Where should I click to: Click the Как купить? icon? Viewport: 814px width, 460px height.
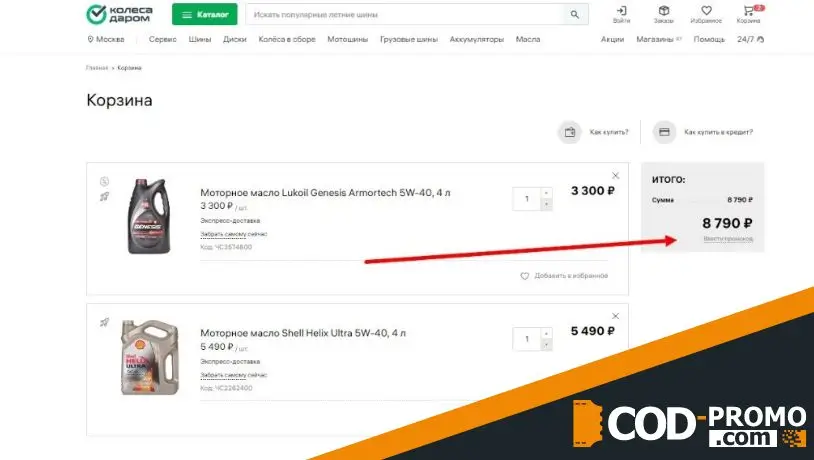pos(569,132)
